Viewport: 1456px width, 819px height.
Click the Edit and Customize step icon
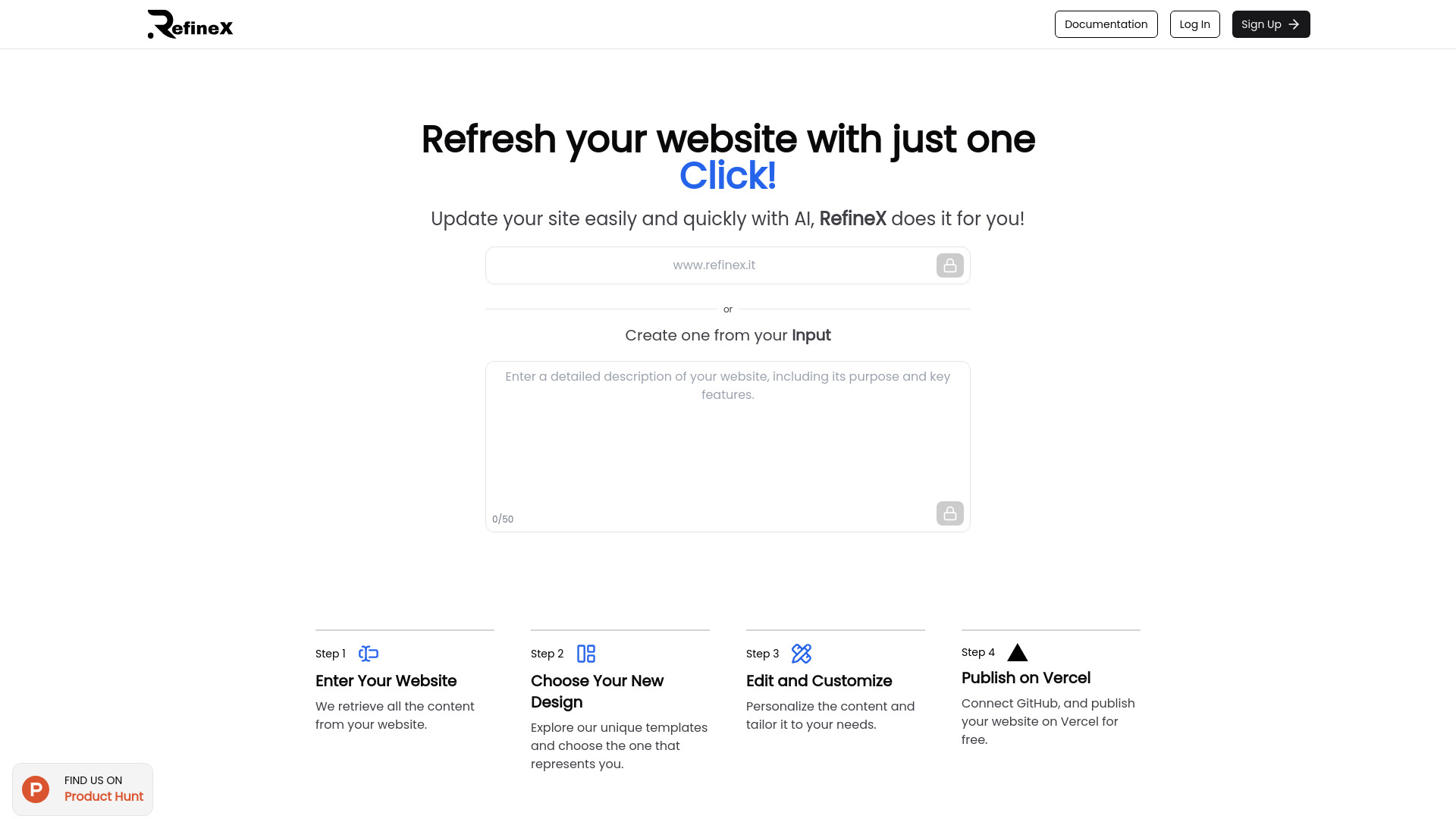(800, 653)
